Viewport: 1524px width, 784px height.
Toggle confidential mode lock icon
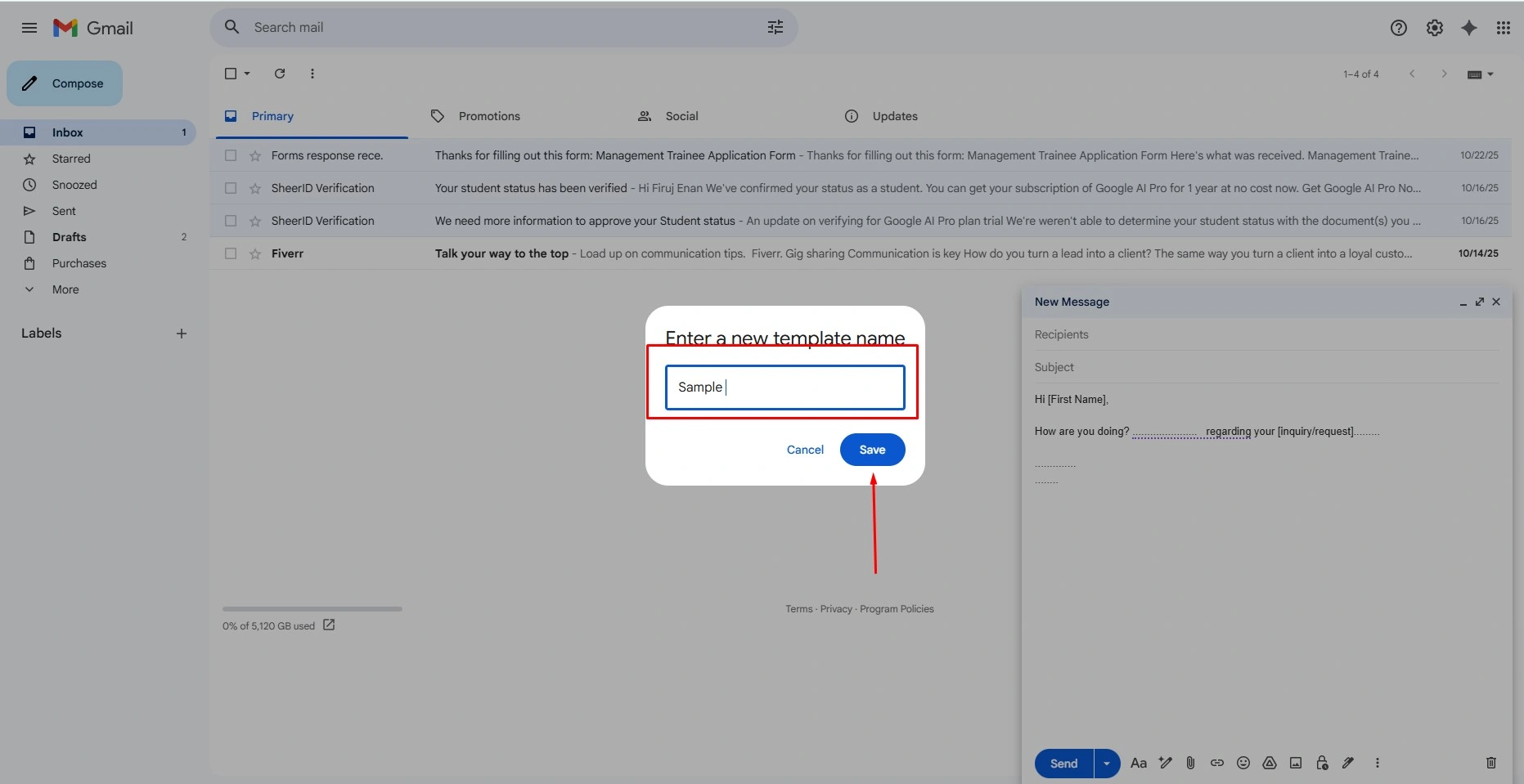[x=1322, y=763]
